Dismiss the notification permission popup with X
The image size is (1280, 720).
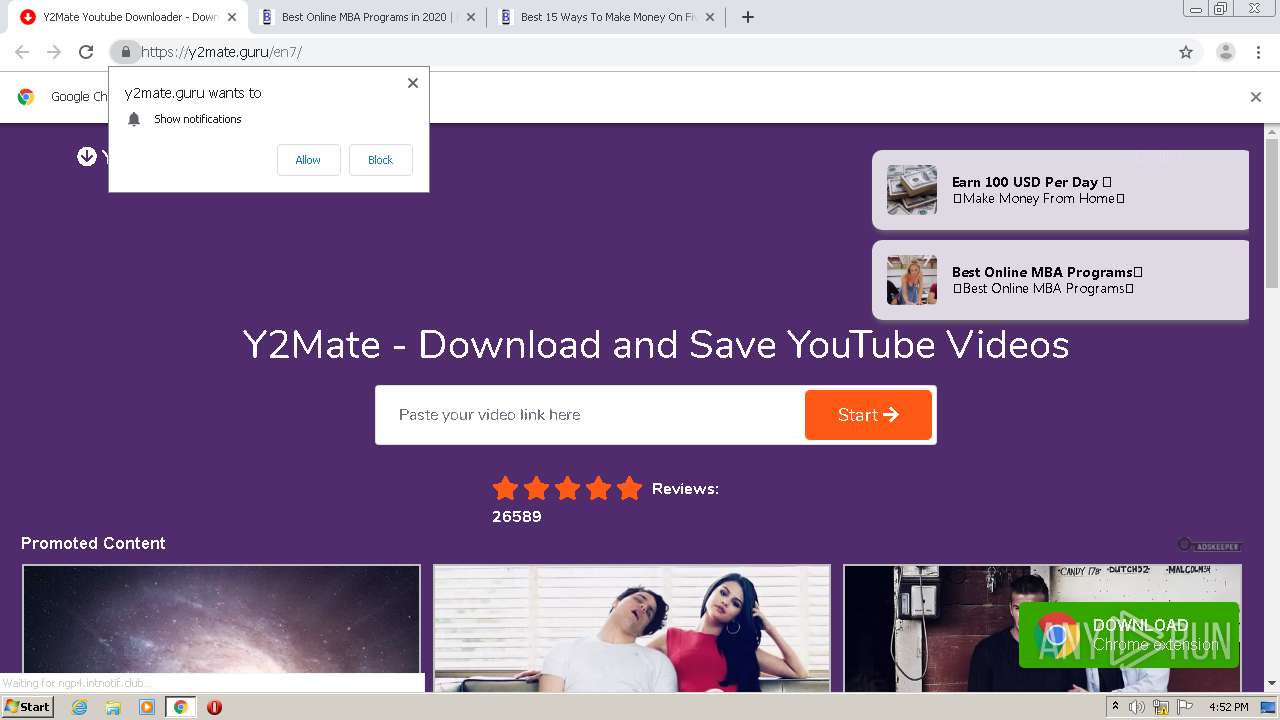412,83
